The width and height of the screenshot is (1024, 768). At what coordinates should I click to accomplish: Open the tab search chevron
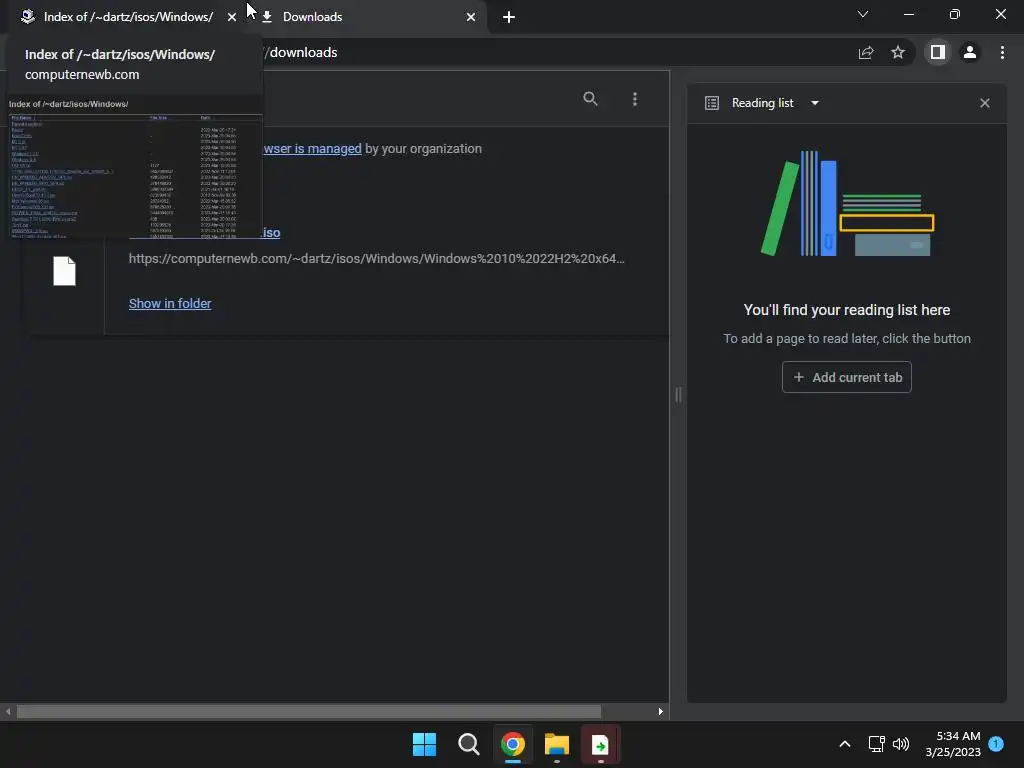pos(863,14)
